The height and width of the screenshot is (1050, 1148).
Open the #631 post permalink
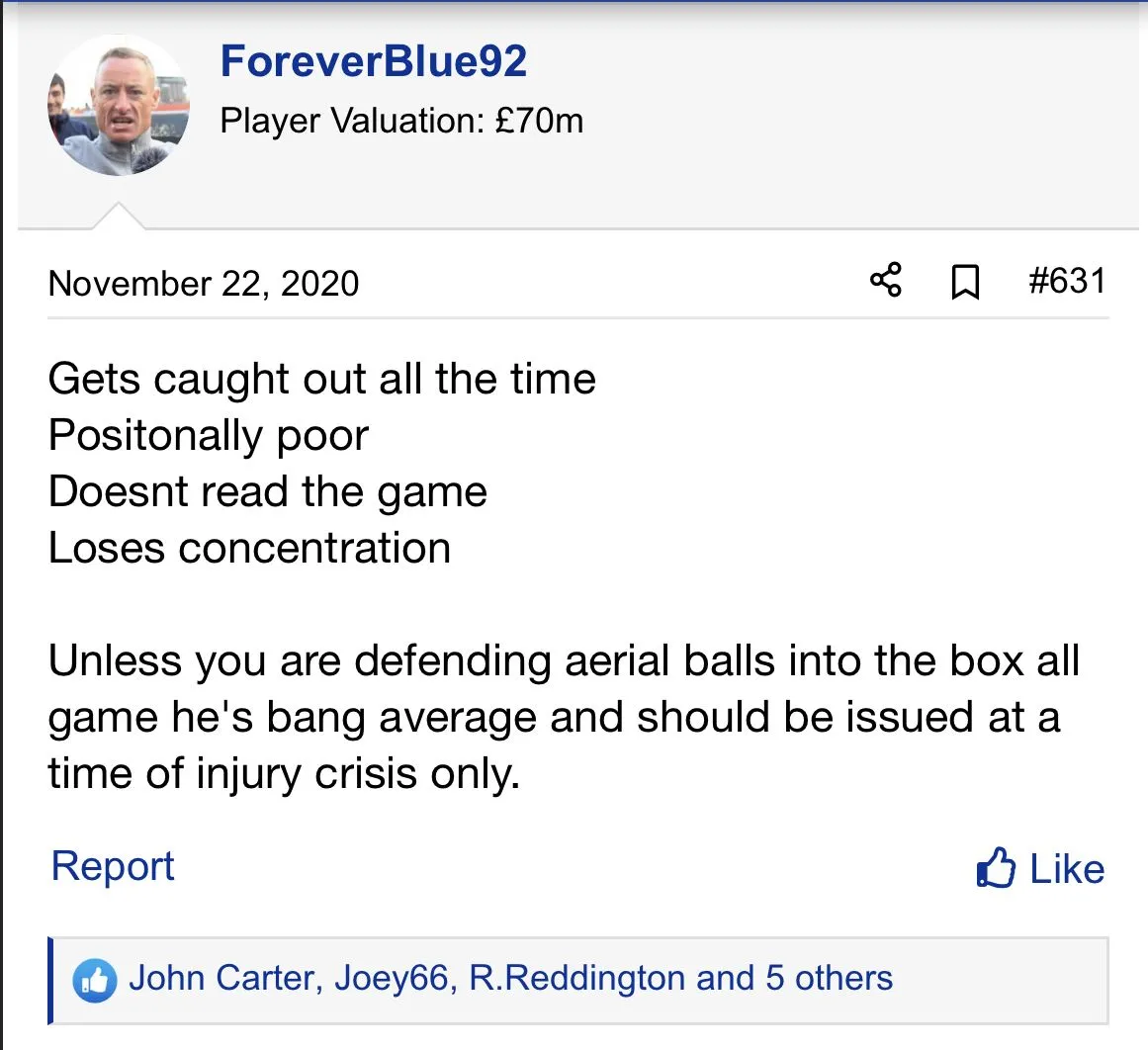coord(1066,281)
